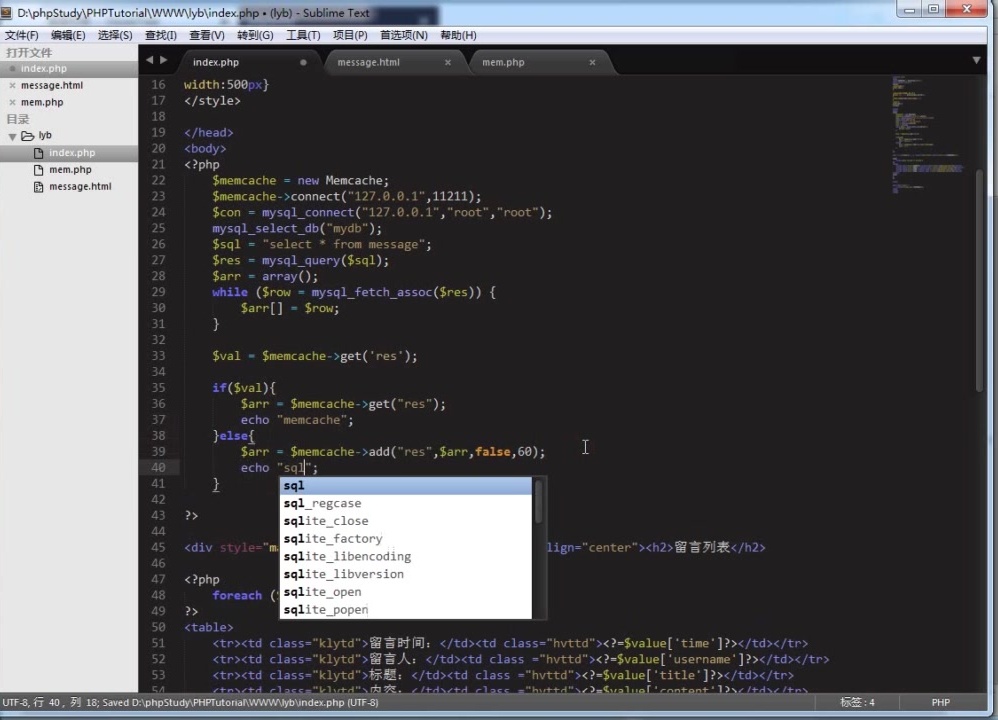The image size is (998, 720).
Task: Click the editor vertical scrollbar
Action: pyautogui.click(x=980, y=280)
